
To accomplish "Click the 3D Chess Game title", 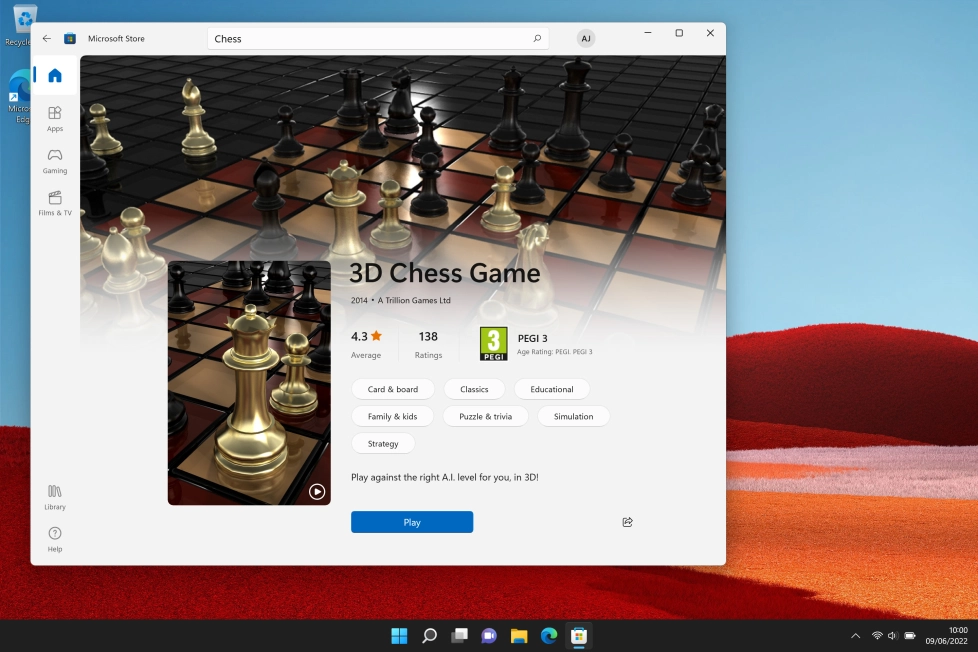I will 445,273.
